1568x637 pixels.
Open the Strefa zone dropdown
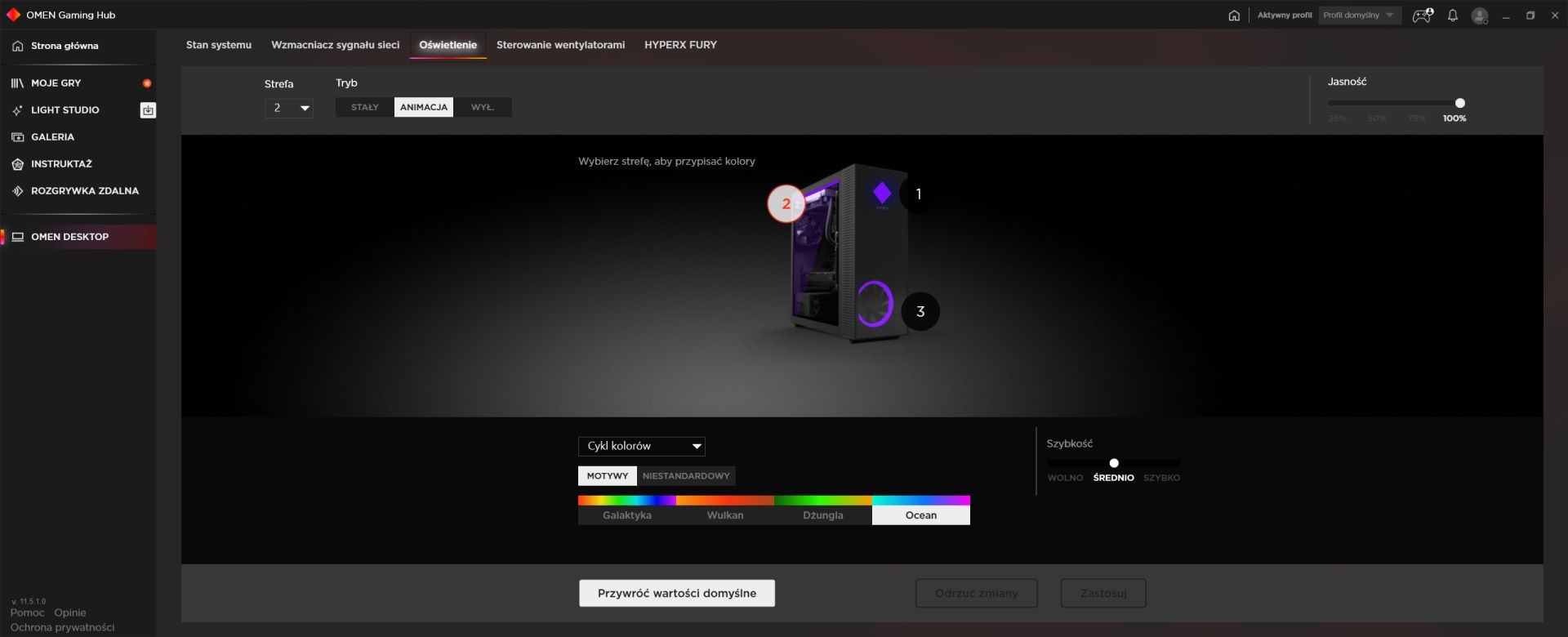pyautogui.click(x=288, y=108)
